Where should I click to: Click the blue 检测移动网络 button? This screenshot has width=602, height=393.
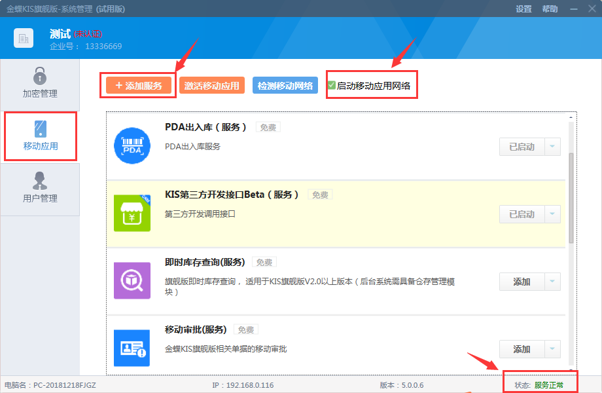285,86
